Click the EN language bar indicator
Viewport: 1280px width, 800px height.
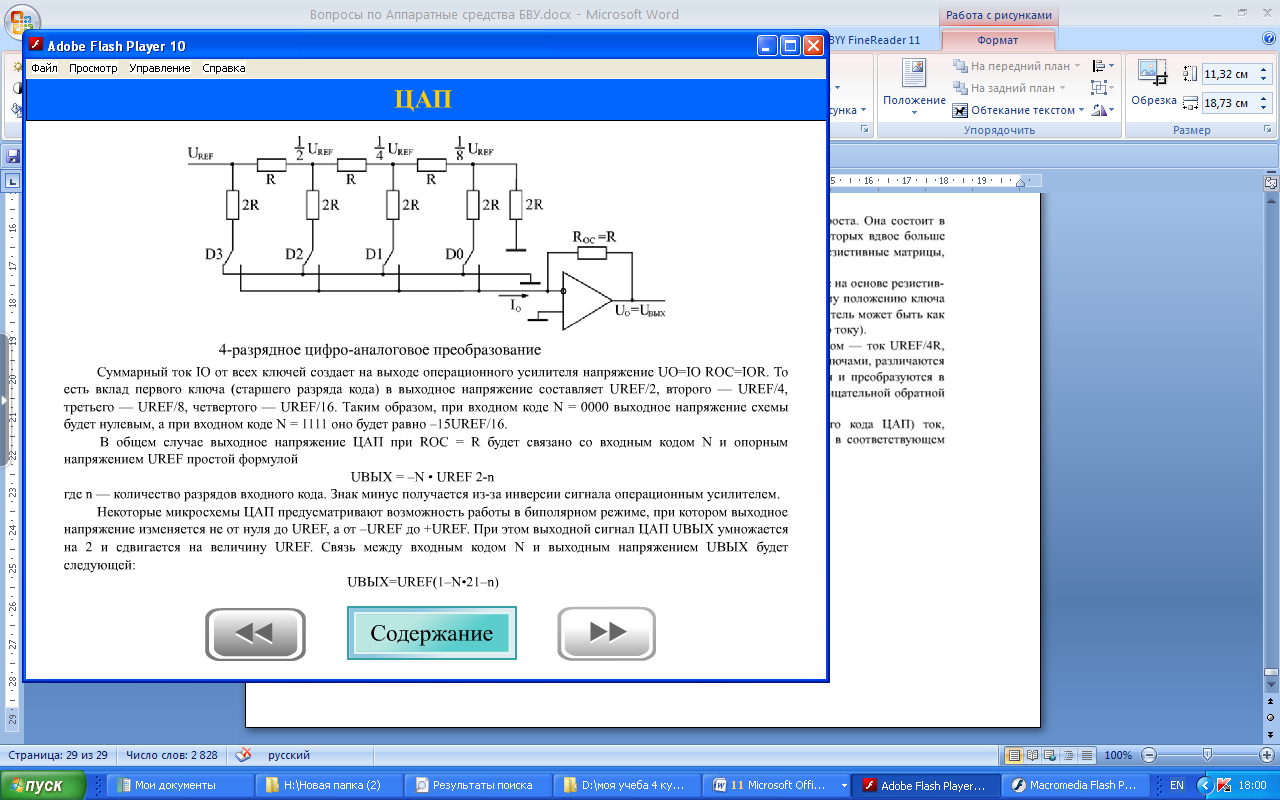coord(1177,785)
